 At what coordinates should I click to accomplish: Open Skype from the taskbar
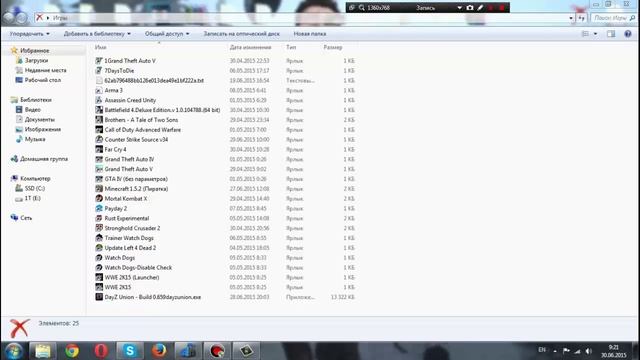point(130,351)
